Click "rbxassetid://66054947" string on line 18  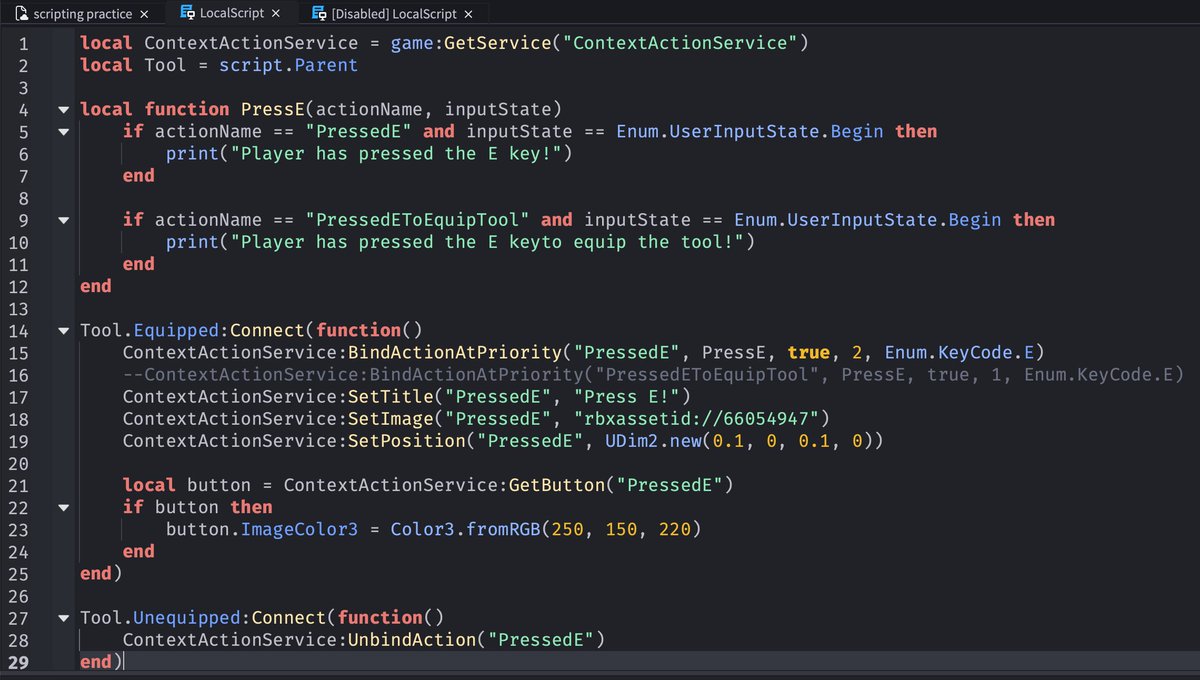(696, 418)
